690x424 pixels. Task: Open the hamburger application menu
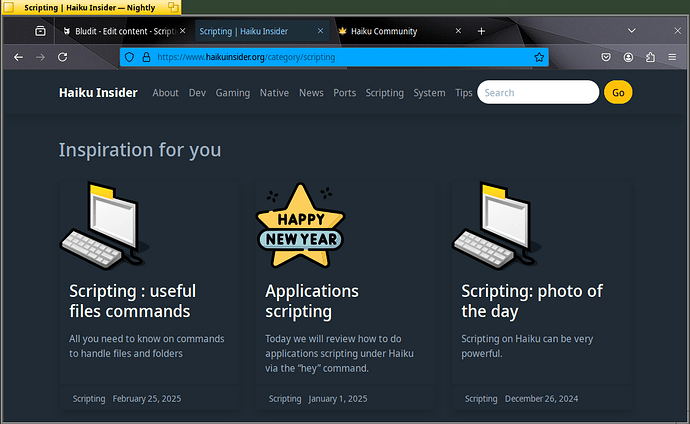tap(672, 57)
